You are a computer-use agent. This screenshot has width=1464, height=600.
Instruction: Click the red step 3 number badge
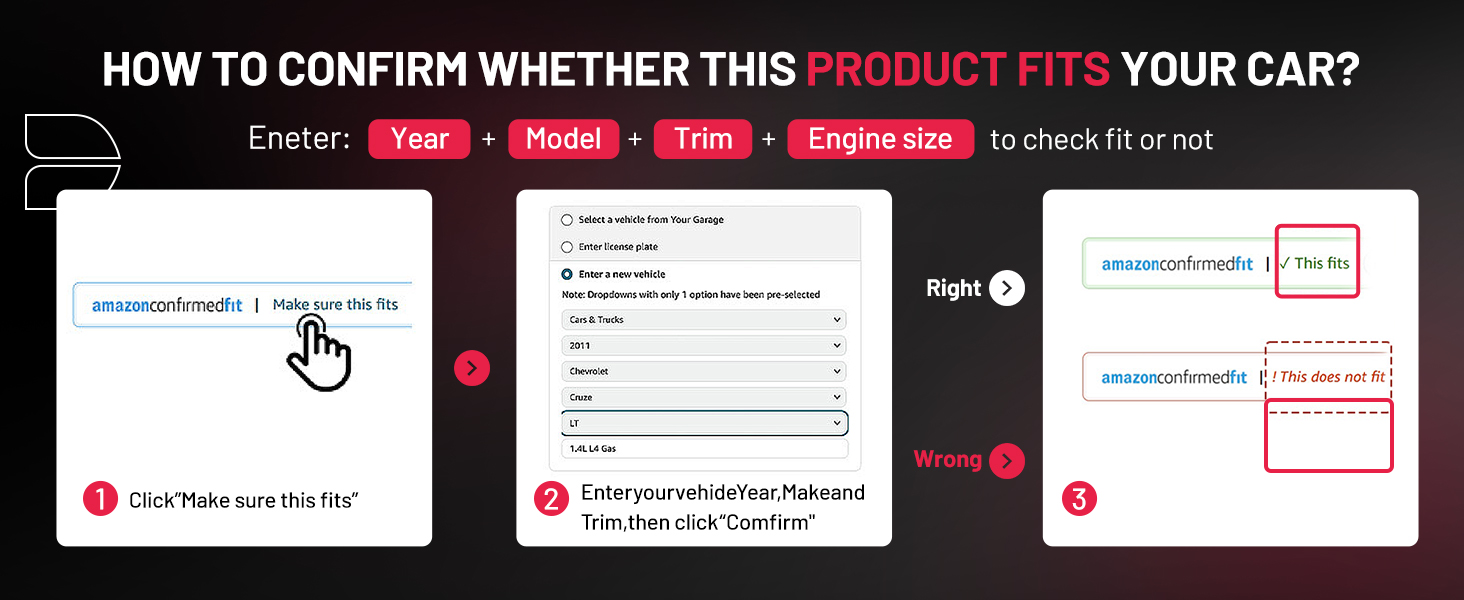click(x=1078, y=499)
